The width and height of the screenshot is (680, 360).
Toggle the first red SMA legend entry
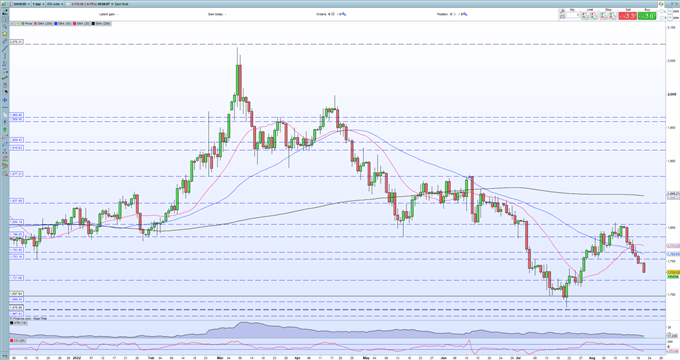(x=43, y=23)
